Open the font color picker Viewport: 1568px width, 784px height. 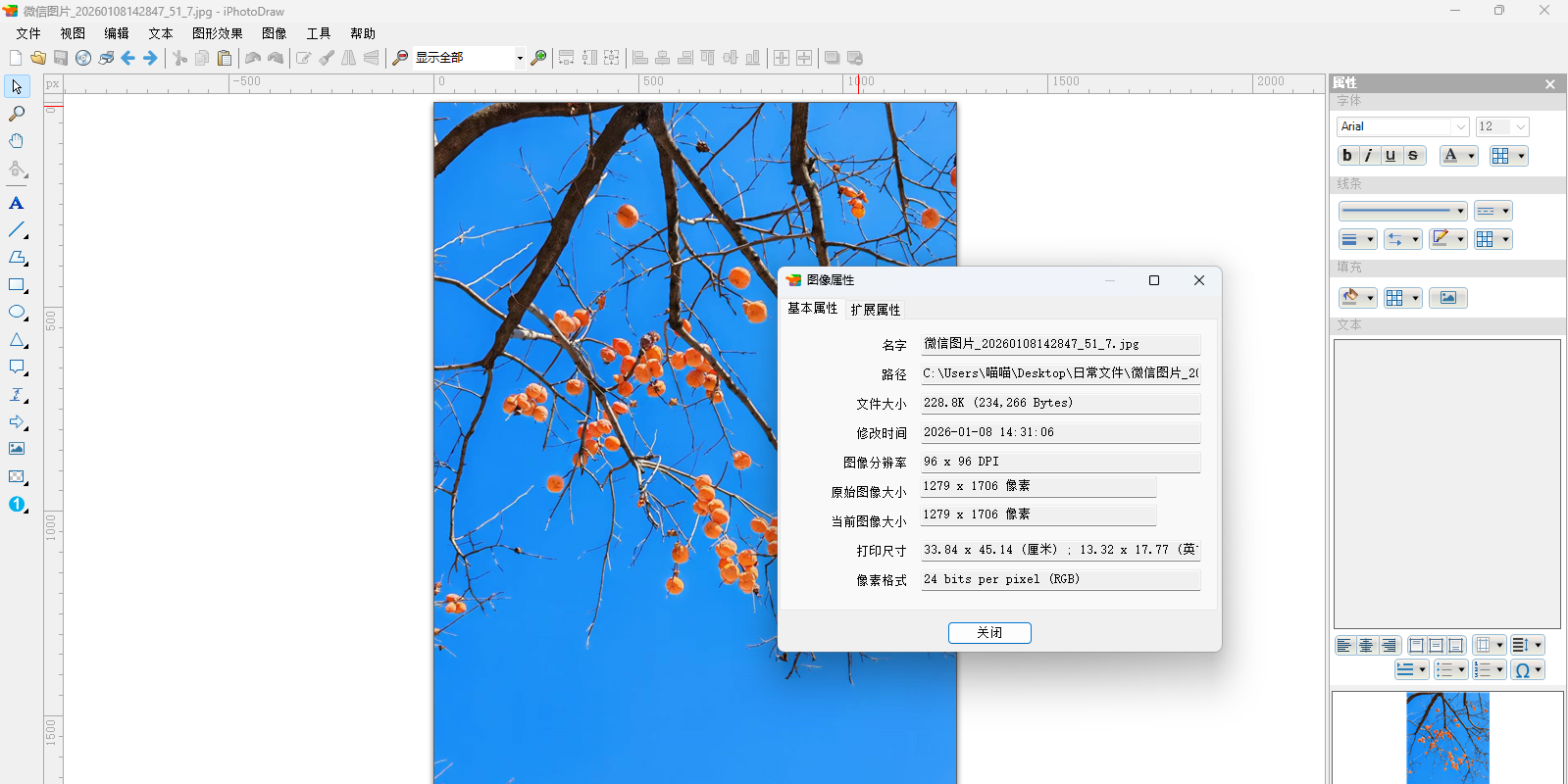[1458, 155]
